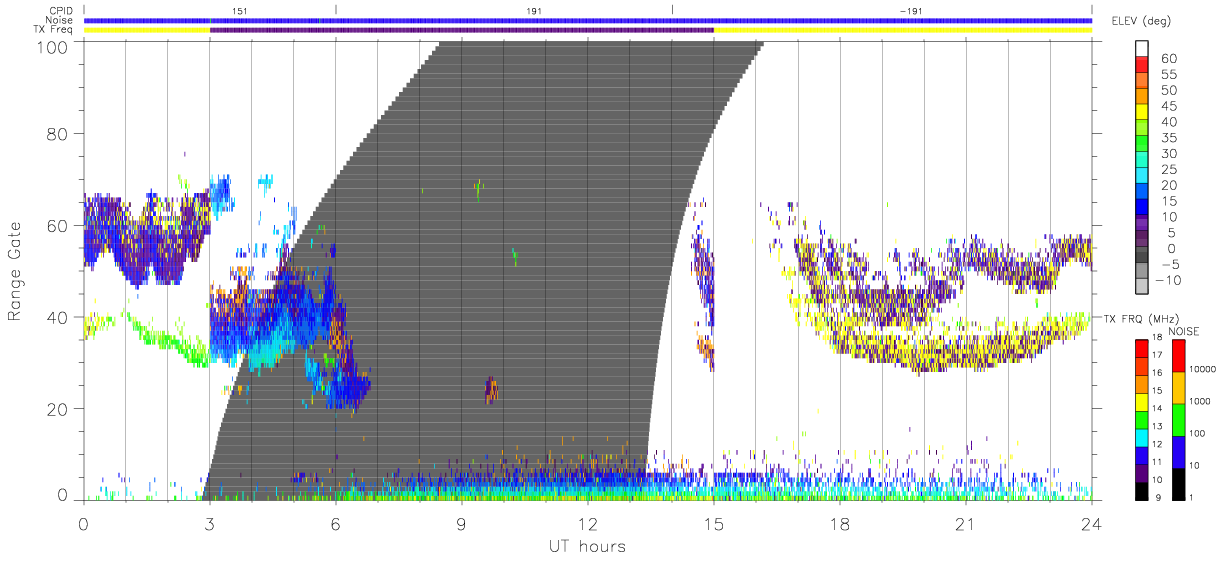Click the 'ELEV (deg)' legend title

(x=1141, y=21)
